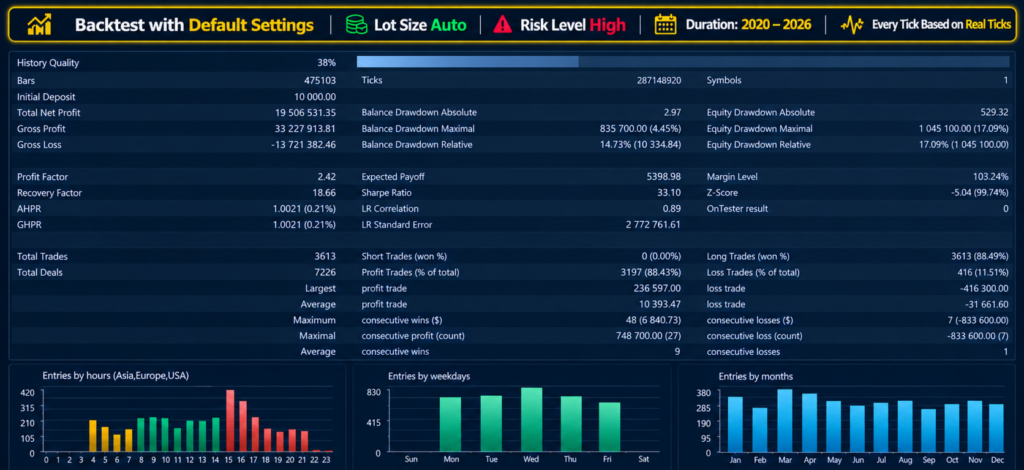Click the Margin Level value 103.24%
Viewport: 1024px width, 470px height.
pos(991,177)
